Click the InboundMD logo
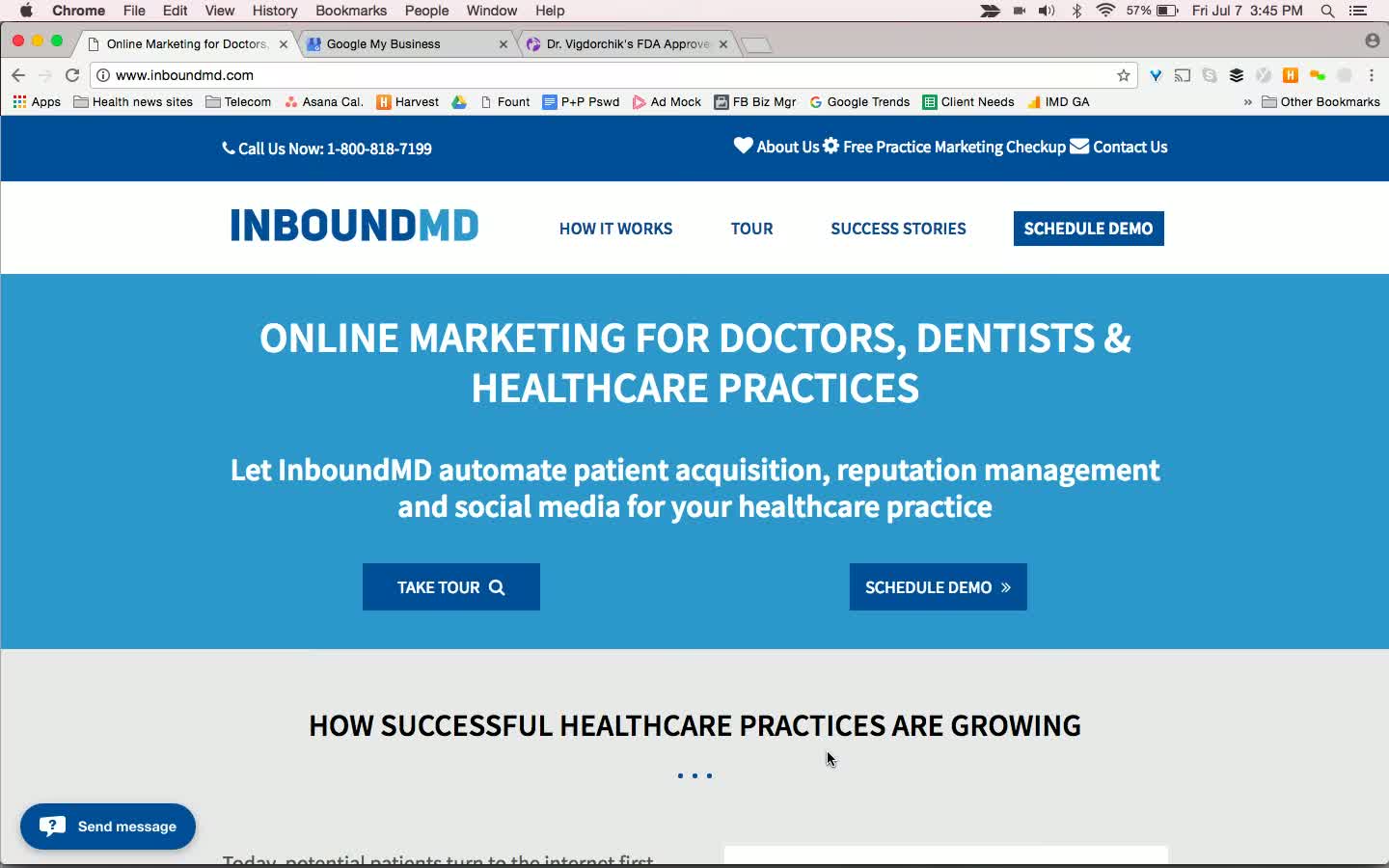Screen dimensions: 1389x868 355,226
